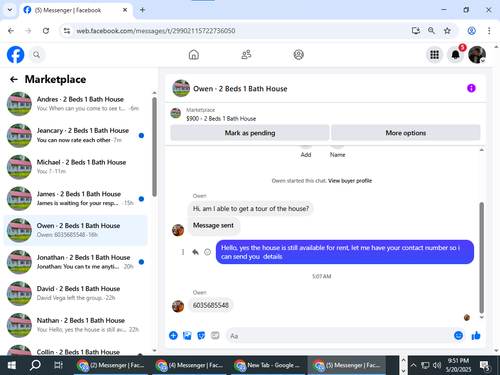
Task: Open the tab search dropdown
Action: point(10,10)
